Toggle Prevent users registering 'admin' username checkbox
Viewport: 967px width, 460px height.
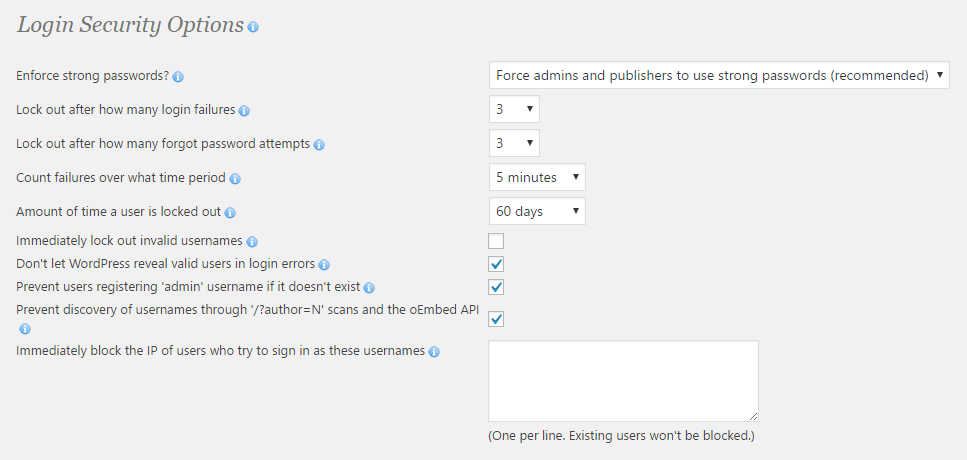(x=496, y=287)
